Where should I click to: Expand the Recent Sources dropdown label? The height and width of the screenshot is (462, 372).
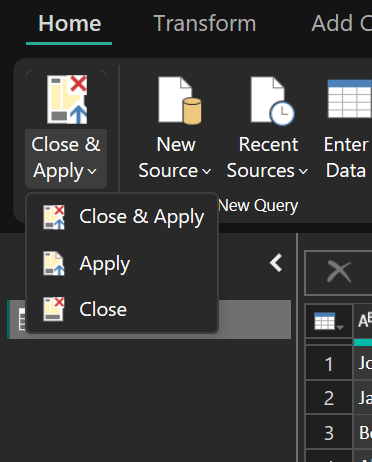click(x=267, y=158)
